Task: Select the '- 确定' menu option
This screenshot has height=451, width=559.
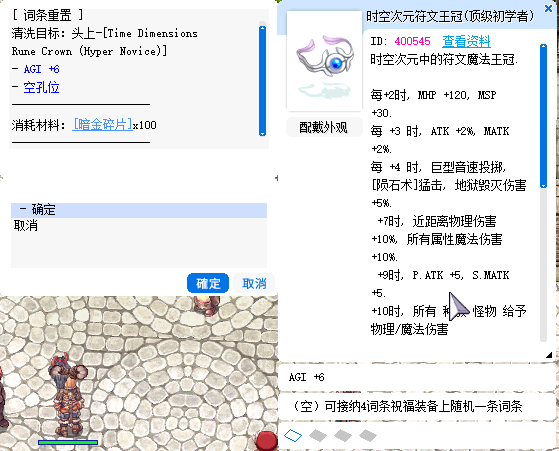Action: pyautogui.click(x=139, y=210)
